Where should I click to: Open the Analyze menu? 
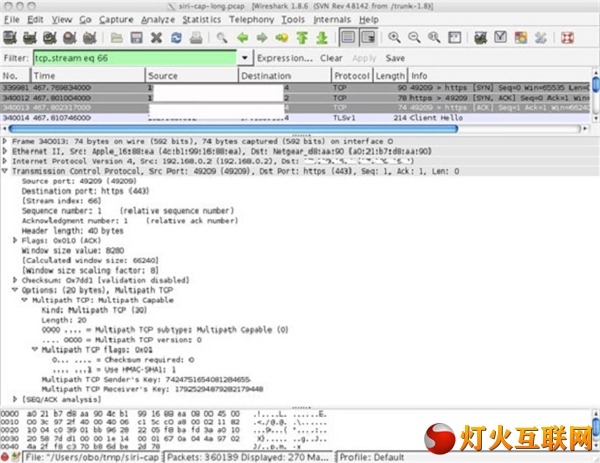click(x=158, y=20)
